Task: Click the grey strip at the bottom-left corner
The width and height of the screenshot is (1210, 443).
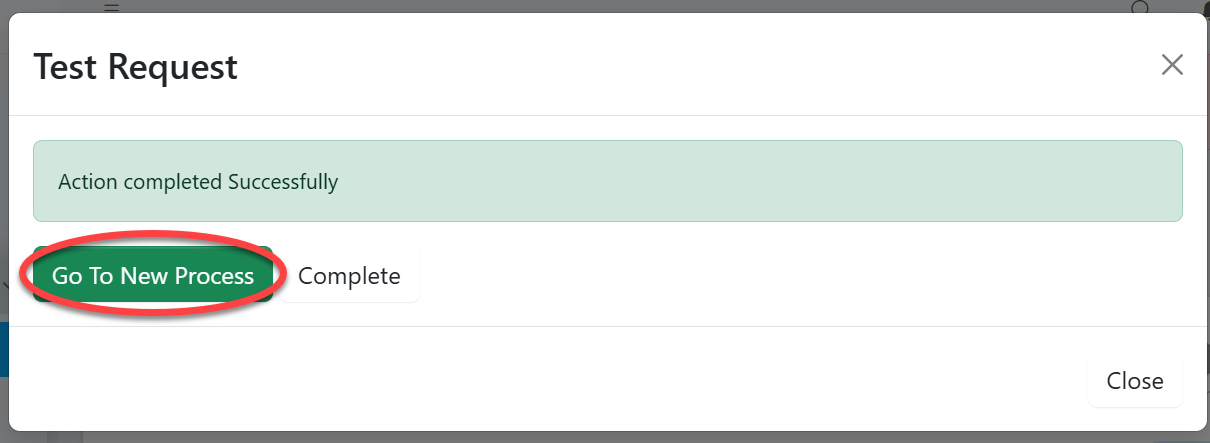Action: pyautogui.click(x=40, y=437)
